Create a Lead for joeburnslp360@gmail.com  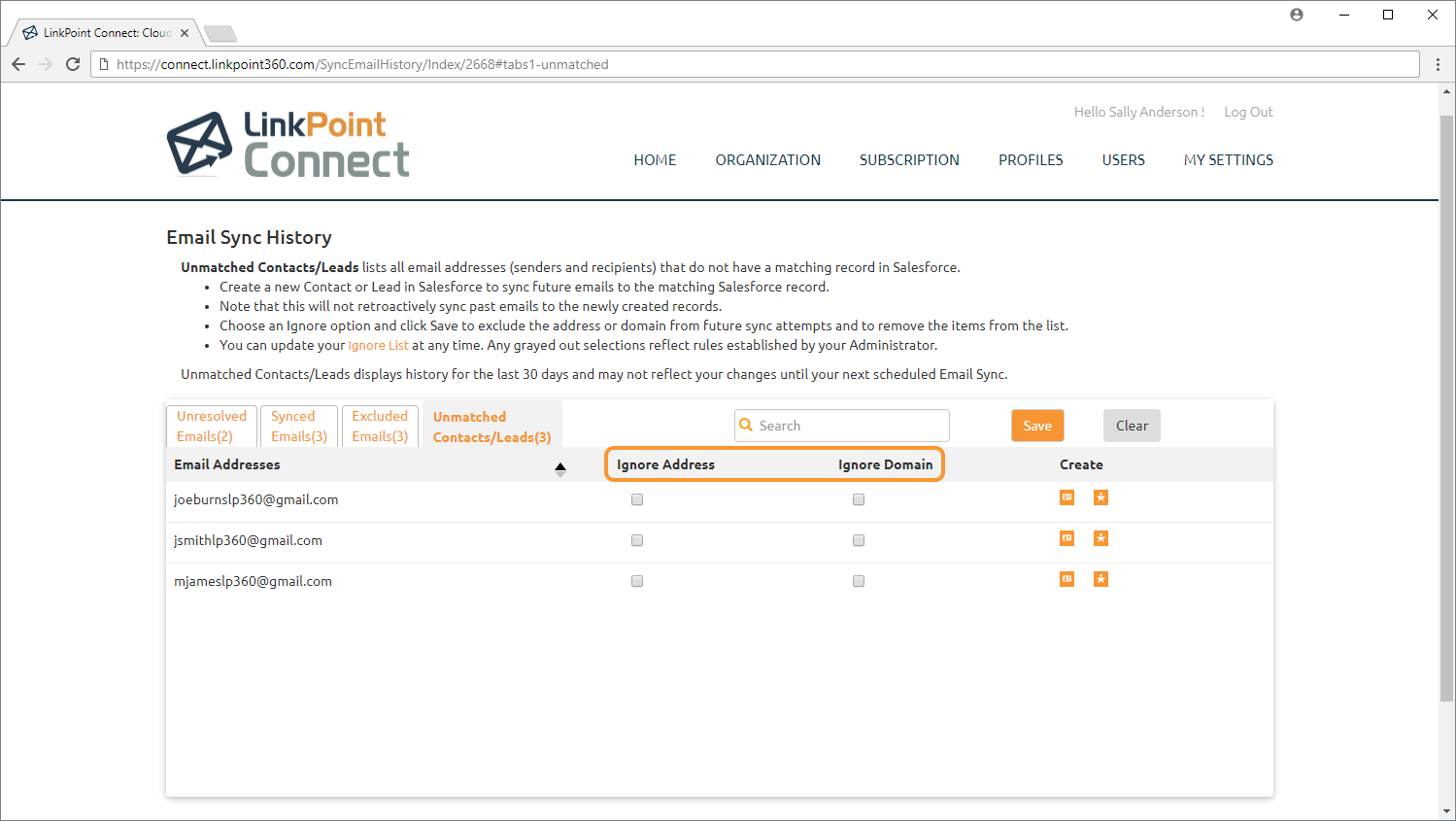coord(1100,497)
